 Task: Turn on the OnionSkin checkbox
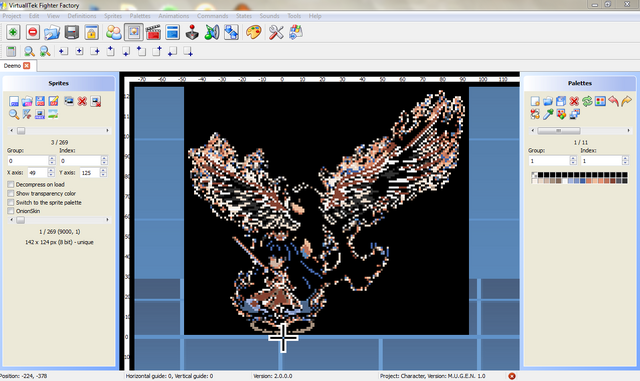click(11, 211)
